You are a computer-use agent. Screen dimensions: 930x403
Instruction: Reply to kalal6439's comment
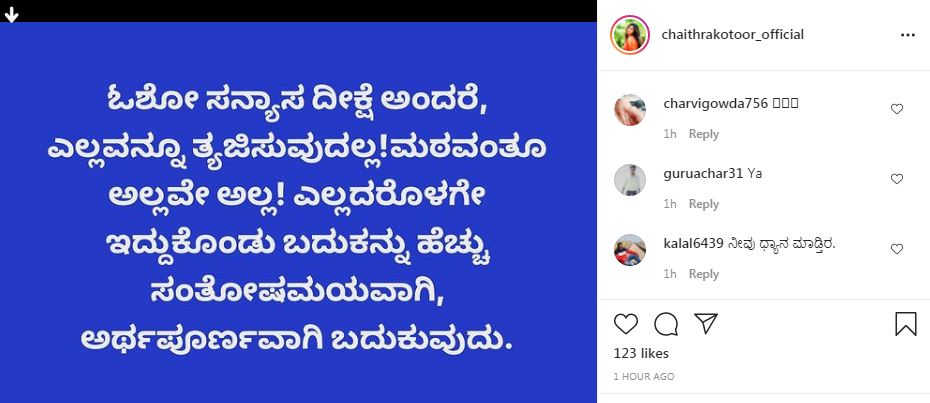pos(703,274)
